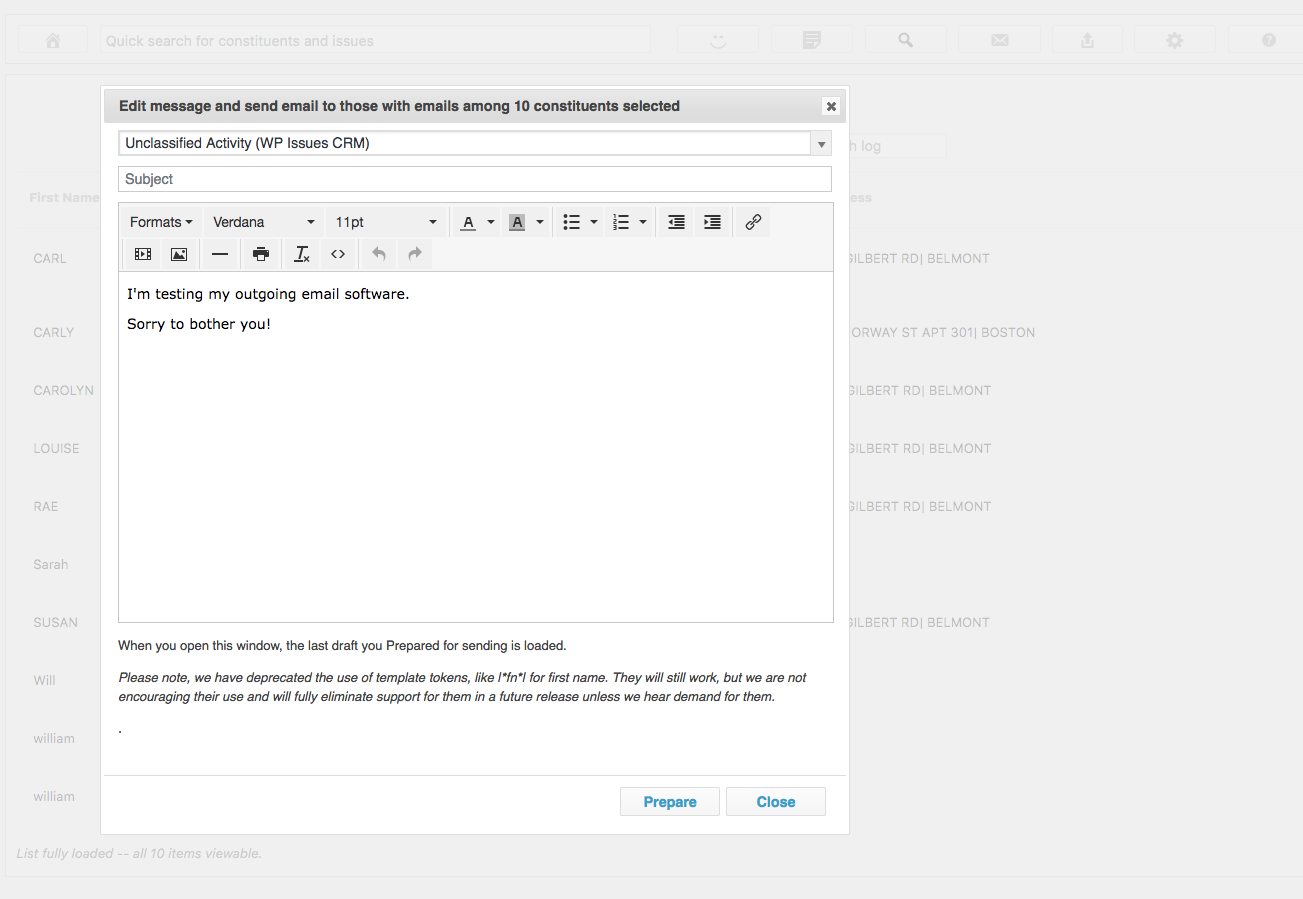Redo the last edit

(415, 254)
